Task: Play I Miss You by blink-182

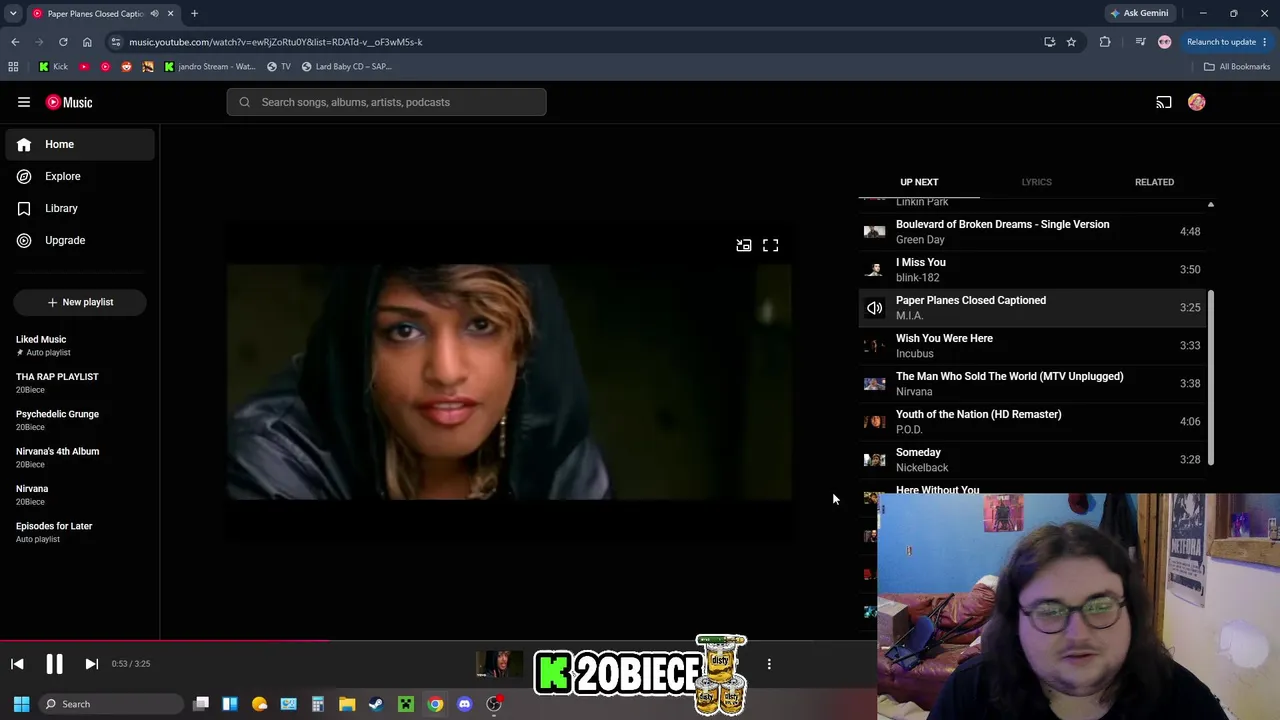Action: pyautogui.click(x=1032, y=269)
